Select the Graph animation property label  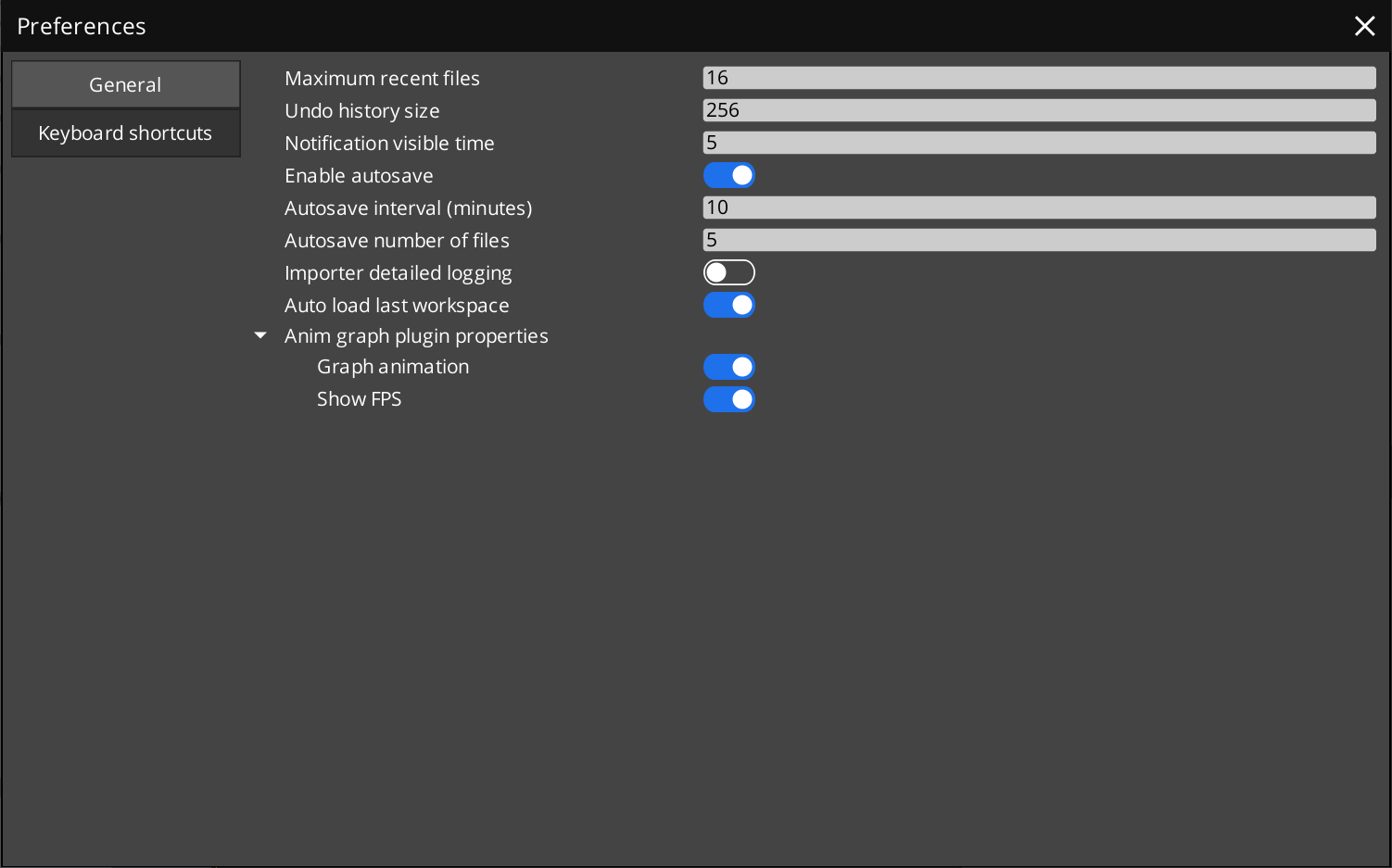(x=392, y=367)
